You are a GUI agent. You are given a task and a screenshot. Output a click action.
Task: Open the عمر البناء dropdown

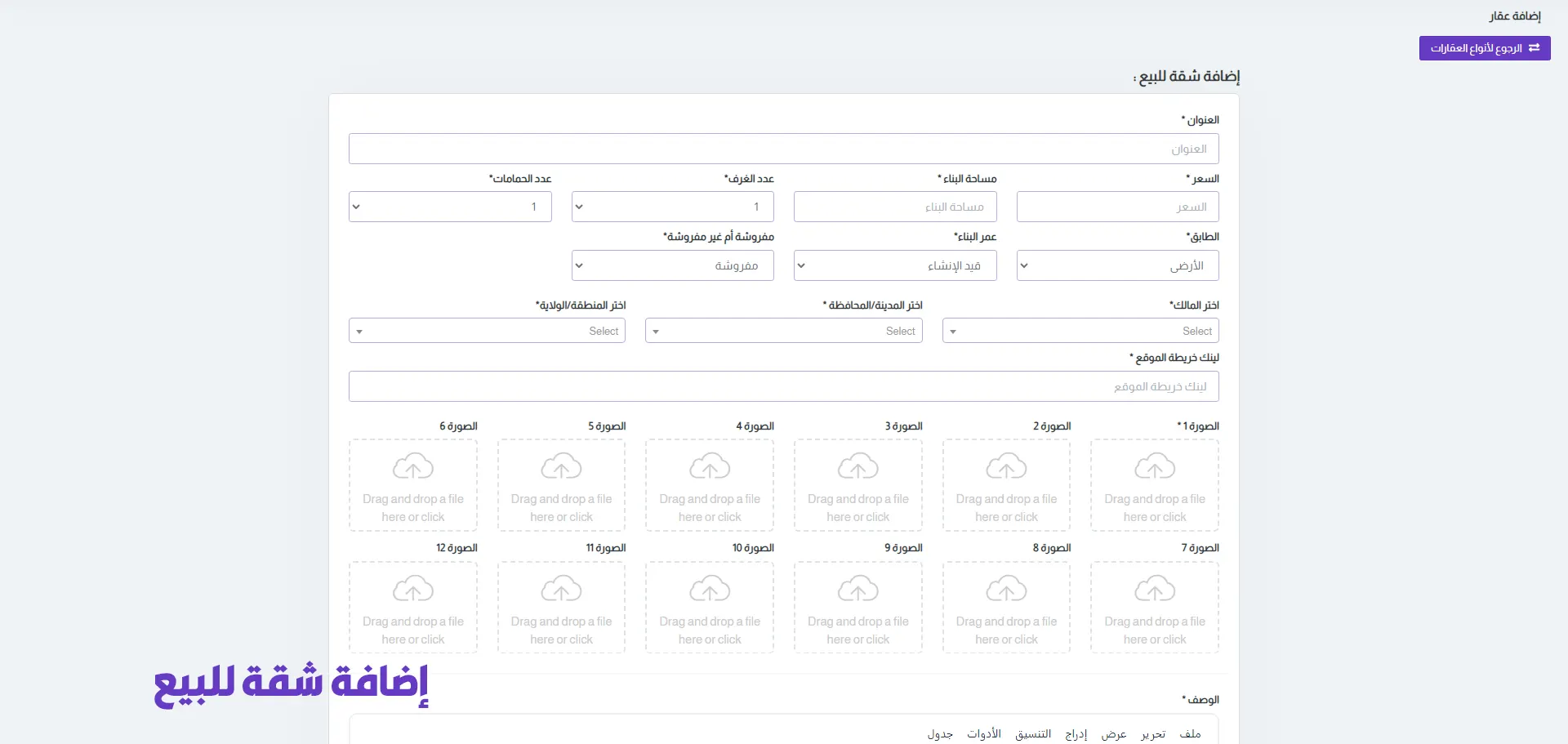coord(894,266)
